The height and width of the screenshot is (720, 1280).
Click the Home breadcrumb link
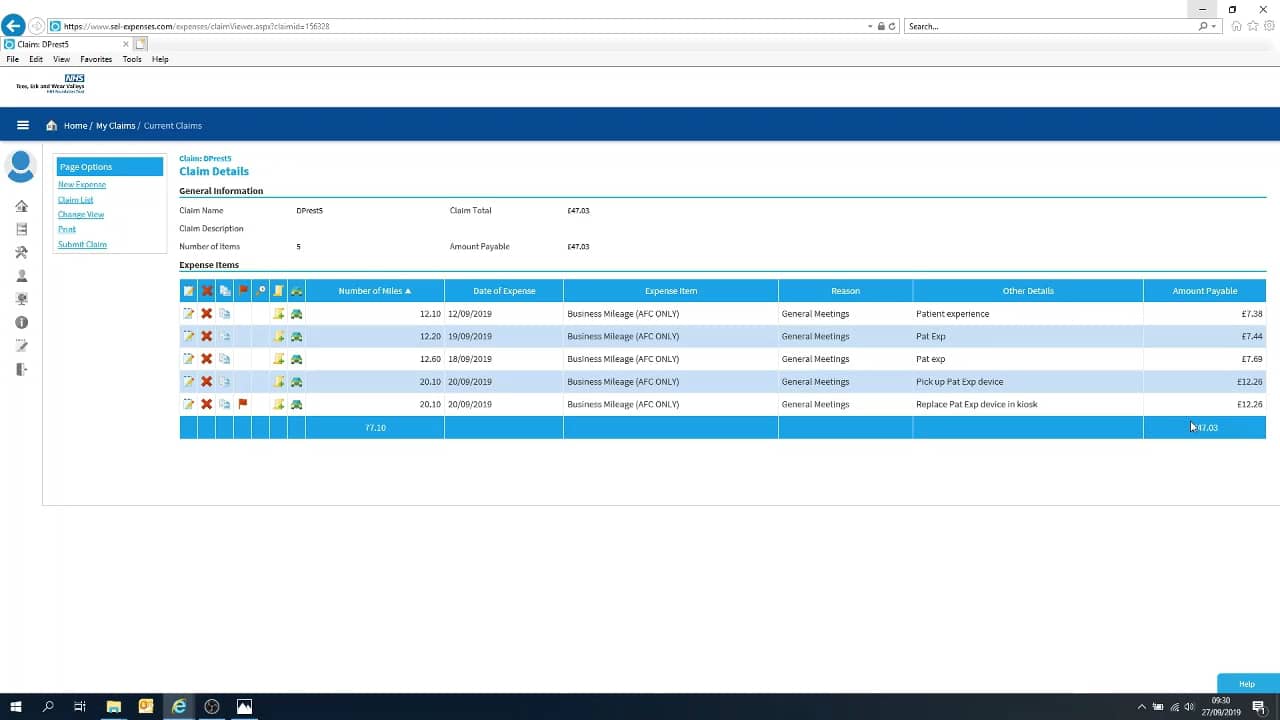pyautogui.click(x=75, y=126)
